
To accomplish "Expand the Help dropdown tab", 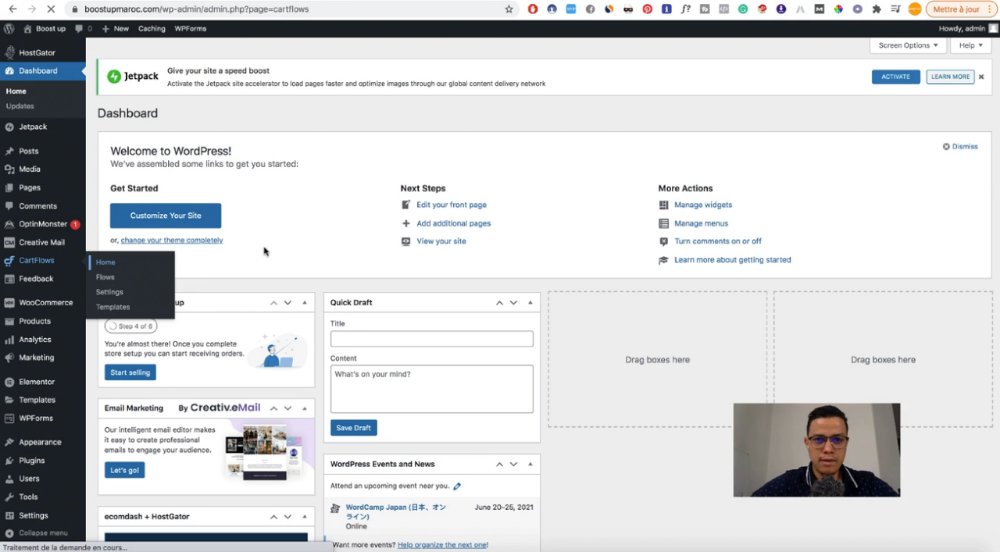I will tap(971, 45).
